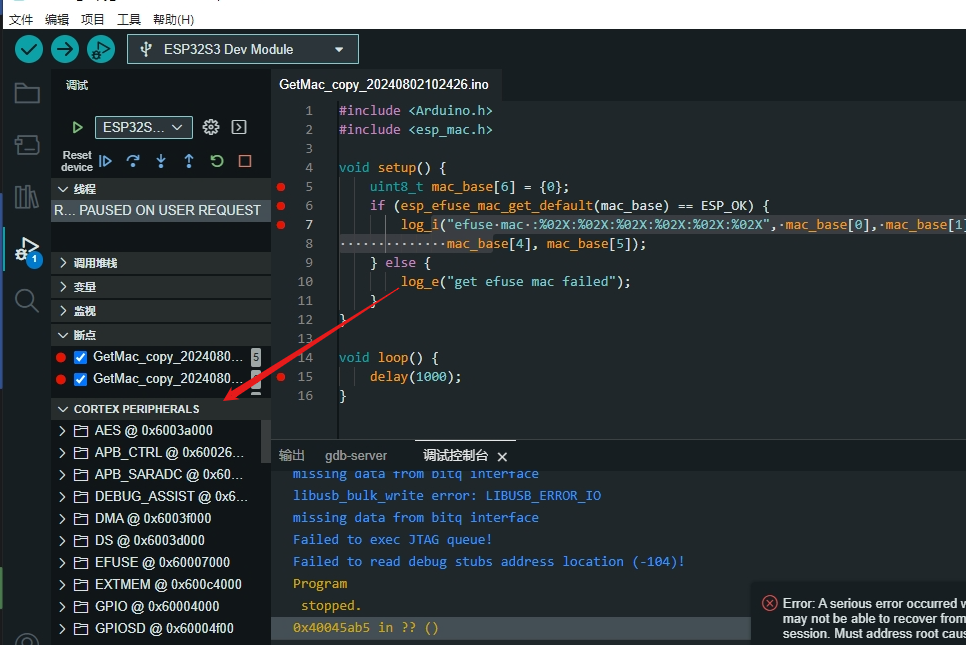Click the Step Into debug icon

click(x=161, y=161)
